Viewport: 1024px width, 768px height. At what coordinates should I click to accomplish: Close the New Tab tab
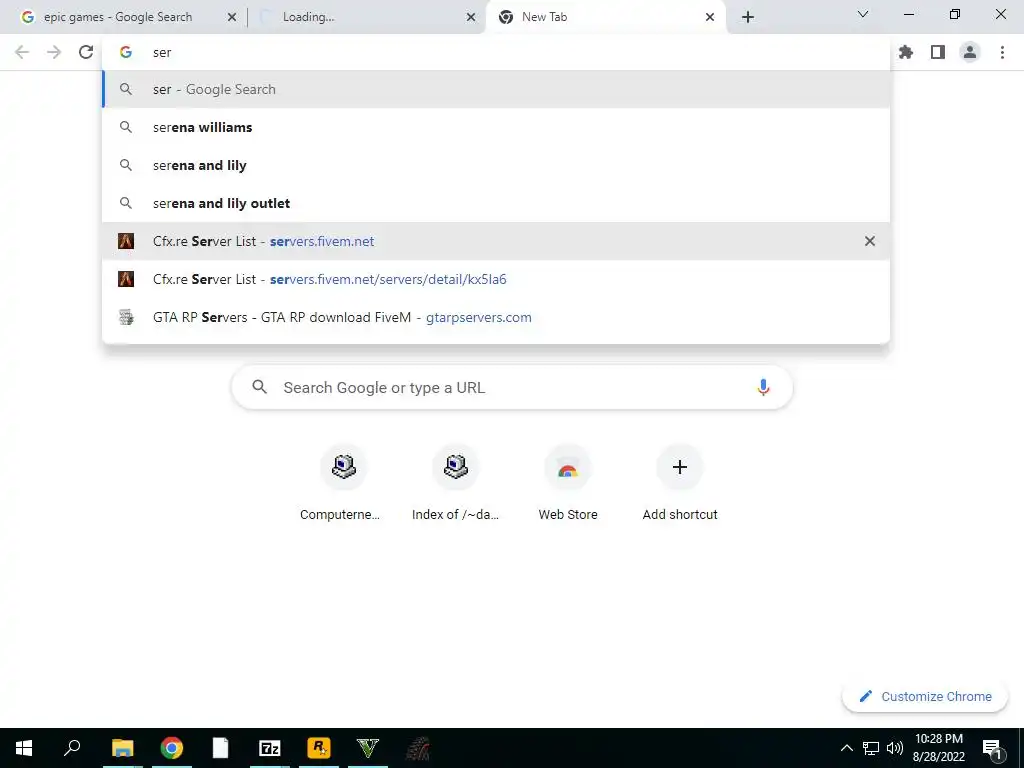tap(710, 18)
